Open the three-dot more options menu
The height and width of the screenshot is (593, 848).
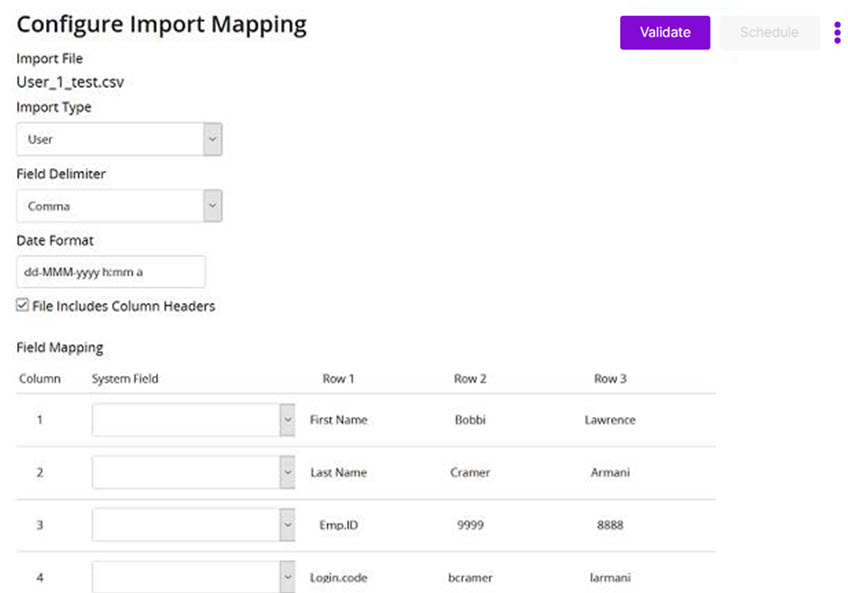[x=837, y=32]
